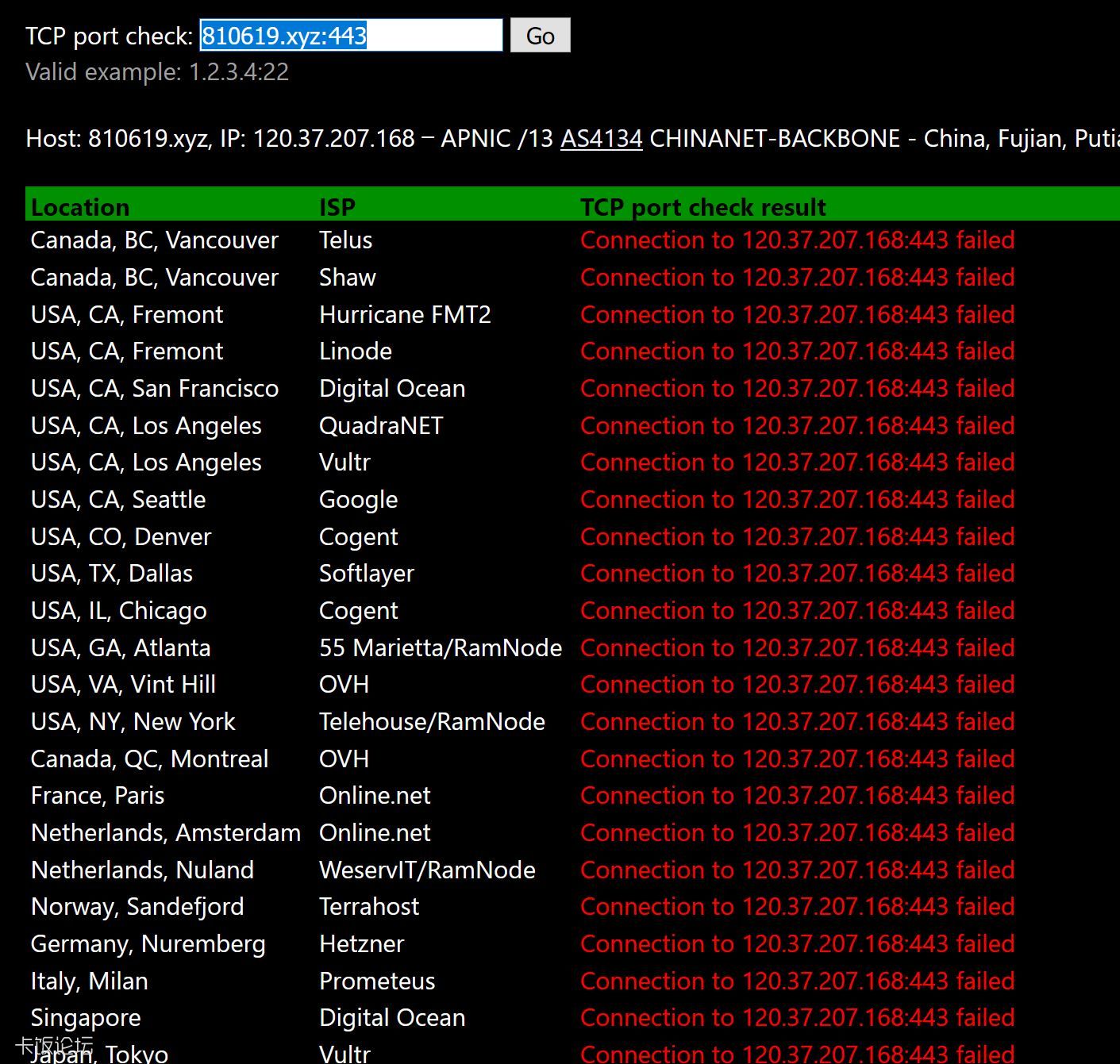
Task: Click the failed result for Telus row
Action: [798, 240]
